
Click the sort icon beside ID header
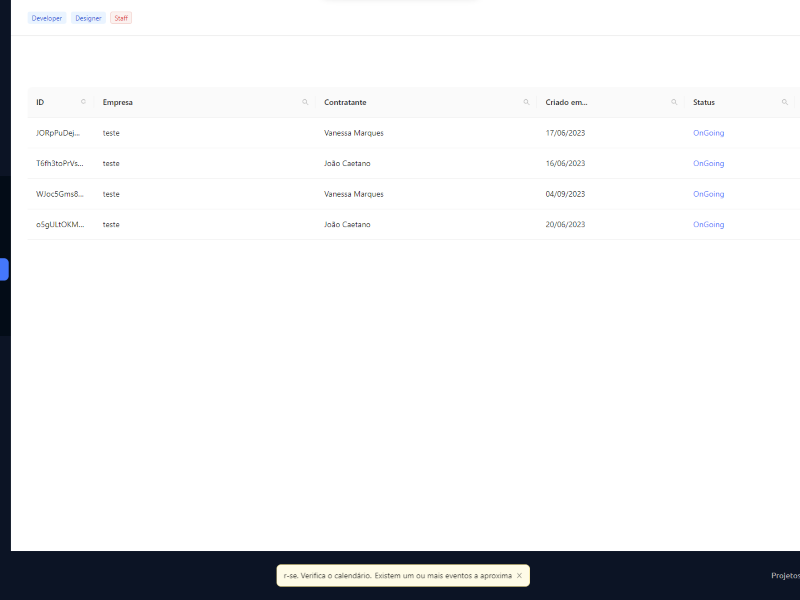tap(83, 102)
